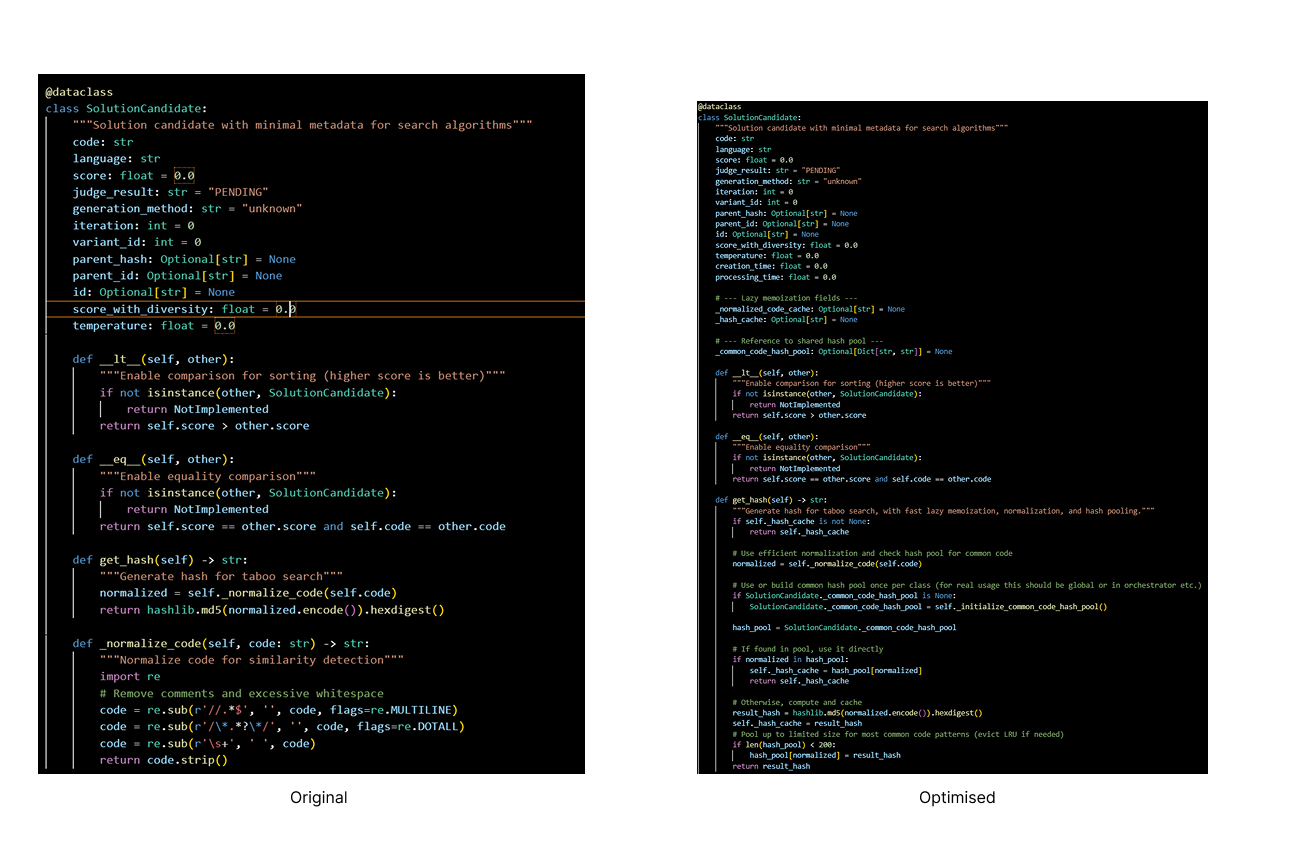Click '# If found in pool, use it directly' comment
Image resolution: width=1312 pixels, height=847 pixels.
(808, 649)
